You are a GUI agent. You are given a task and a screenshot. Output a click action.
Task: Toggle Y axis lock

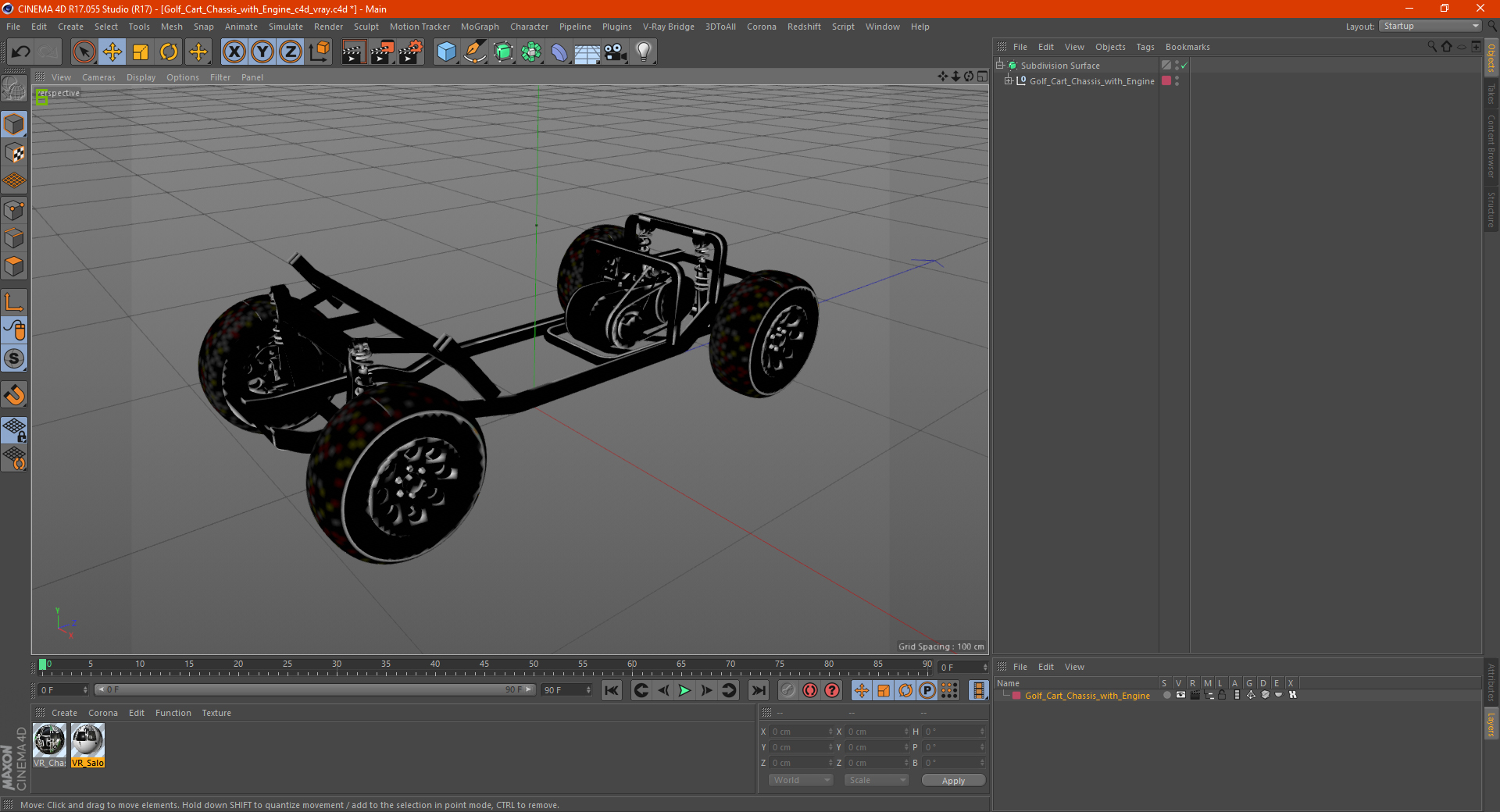click(262, 52)
